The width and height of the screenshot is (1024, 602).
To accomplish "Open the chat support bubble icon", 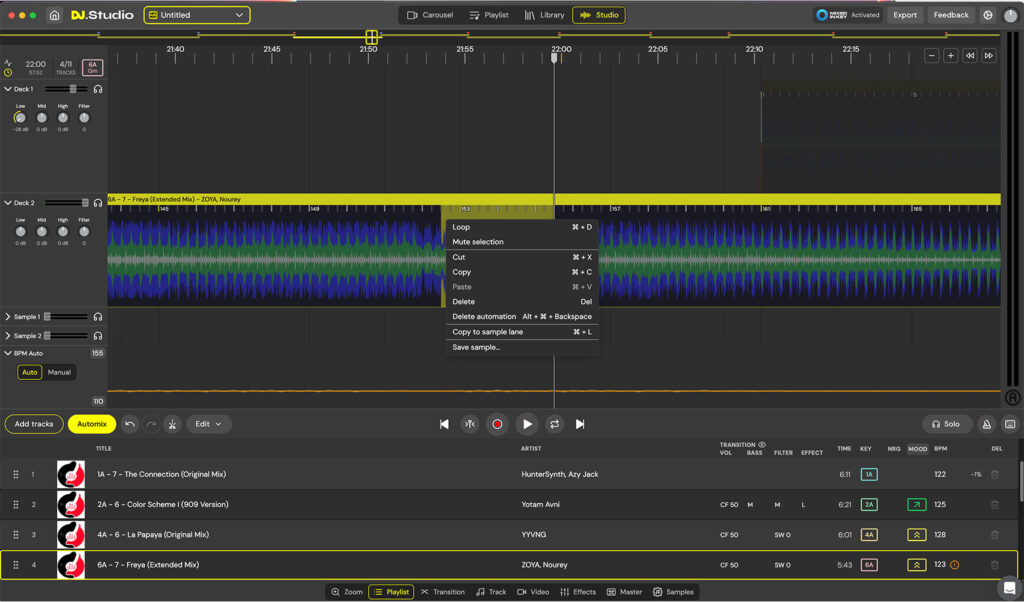I will pyautogui.click(x=1010, y=587).
